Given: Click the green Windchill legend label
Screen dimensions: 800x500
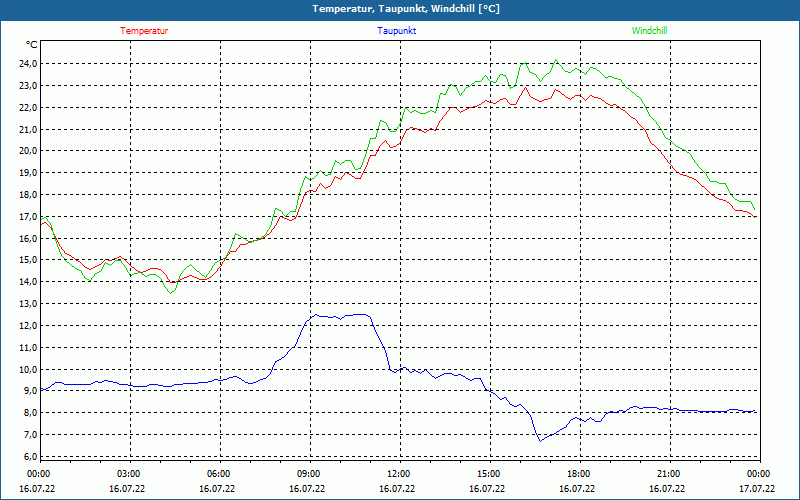Looking at the screenshot, I should (649, 31).
